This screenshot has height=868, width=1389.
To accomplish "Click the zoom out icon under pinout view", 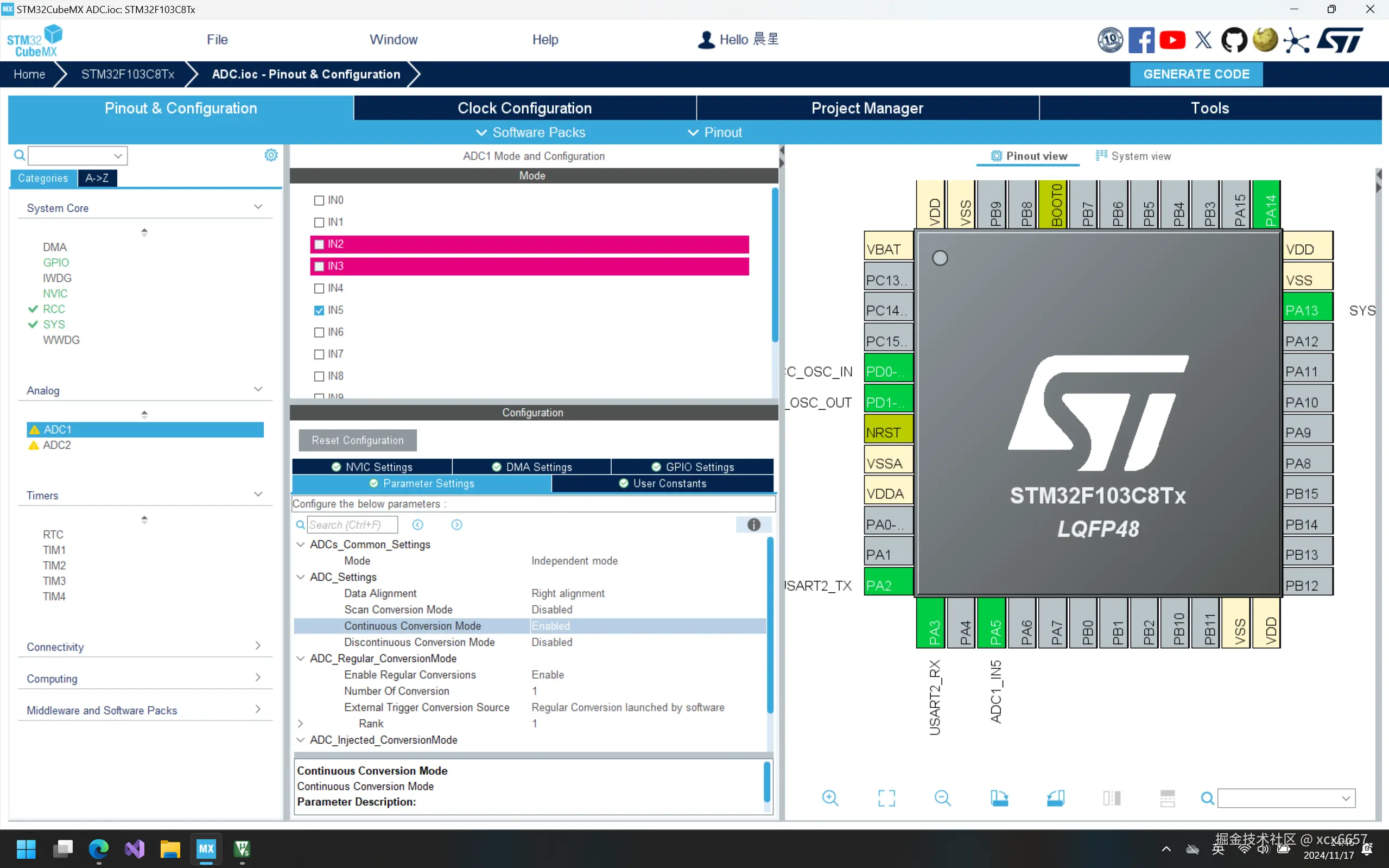I will click(x=942, y=797).
